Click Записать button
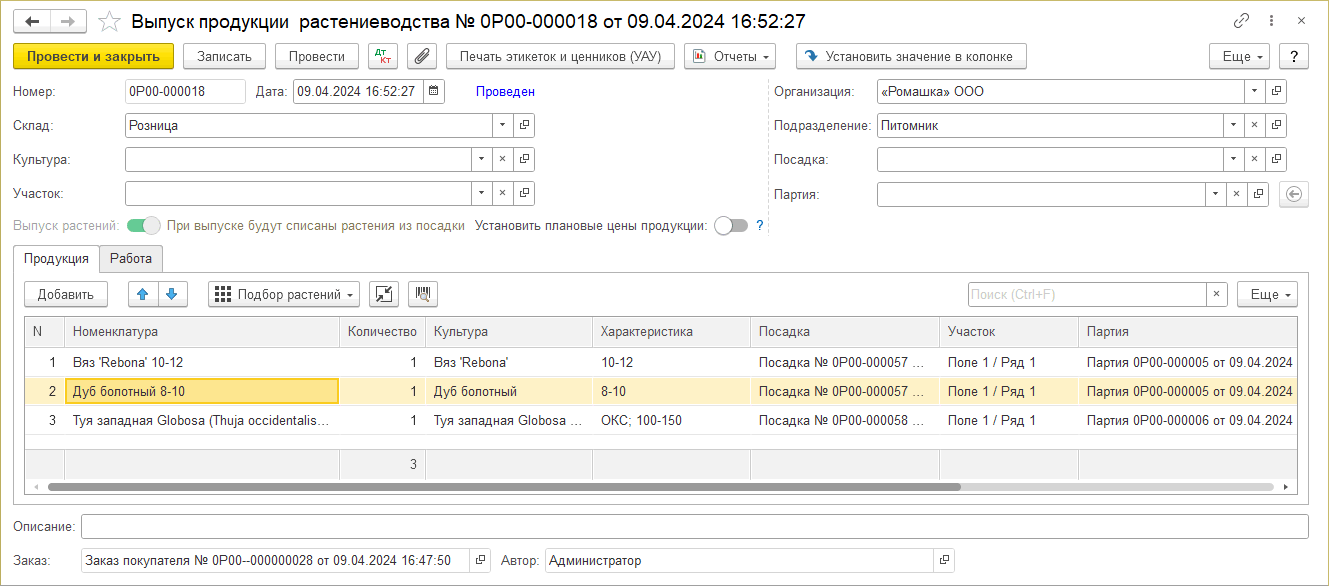 224,56
